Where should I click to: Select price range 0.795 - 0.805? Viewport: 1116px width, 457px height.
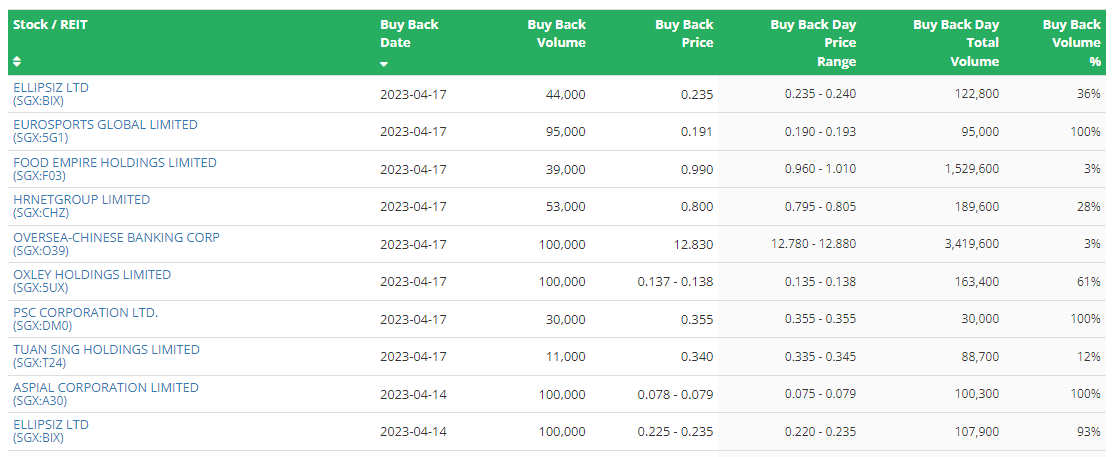821,206
